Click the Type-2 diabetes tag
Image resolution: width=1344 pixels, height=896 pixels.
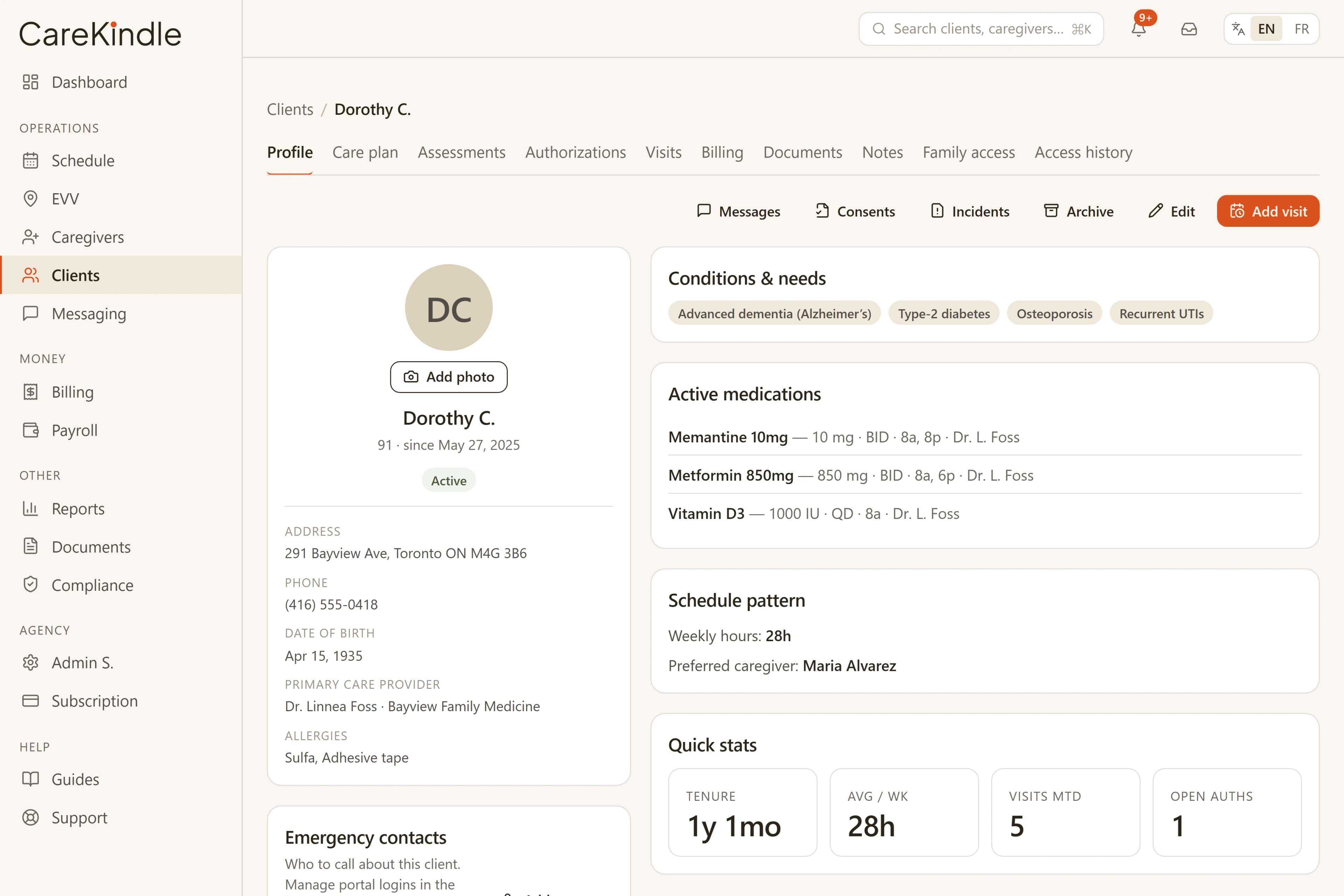coord(944,313)
